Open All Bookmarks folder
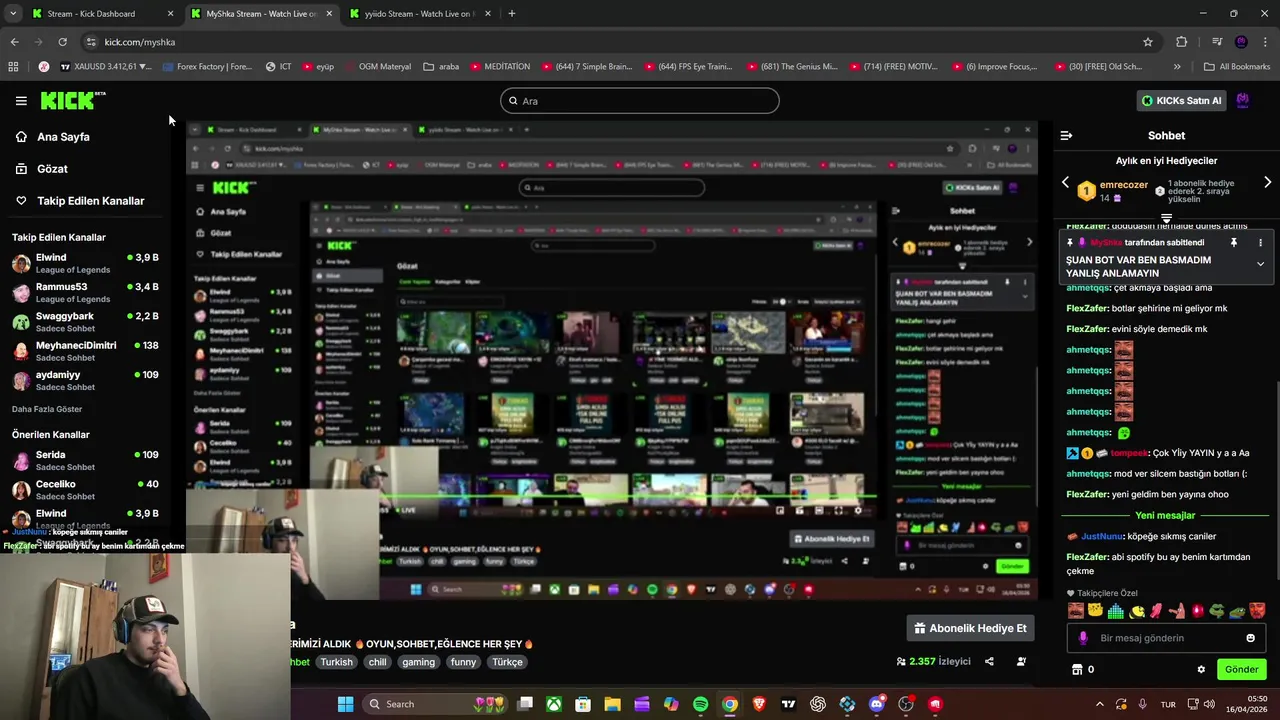Image resolution: width=1280 pixels, height=720 pixels. [x=1237, y=67]
